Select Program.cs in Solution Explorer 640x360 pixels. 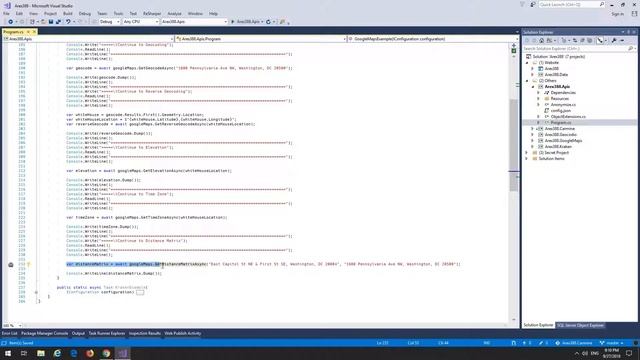coord(561,122)
